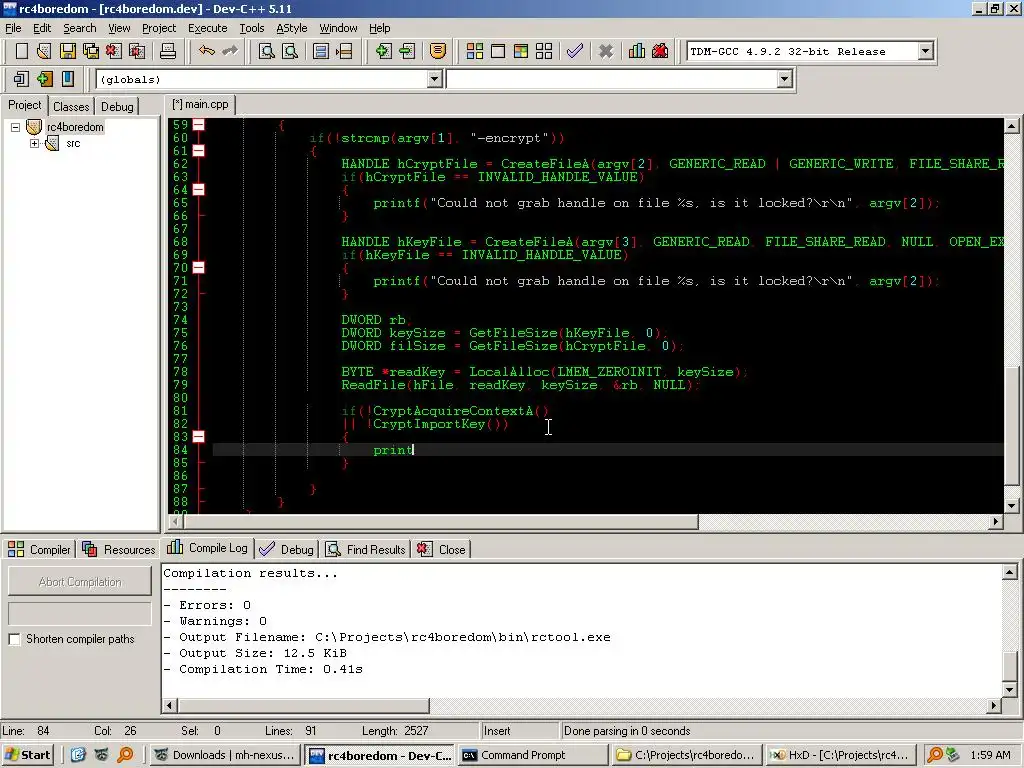Viewport: 1024px width, 768px height.
Task: Collapse the code fold at line 64
Action: coord(199,189)
